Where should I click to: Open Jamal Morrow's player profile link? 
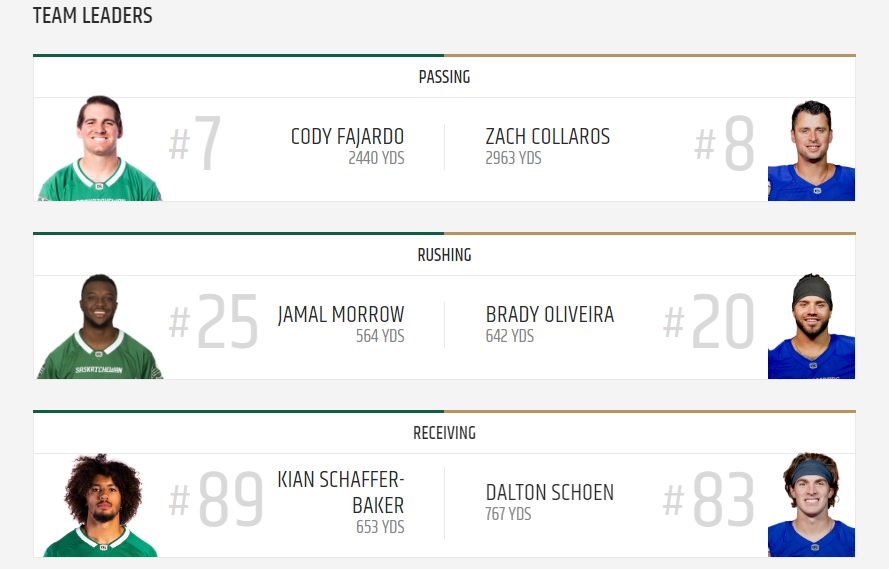[341, 315]
